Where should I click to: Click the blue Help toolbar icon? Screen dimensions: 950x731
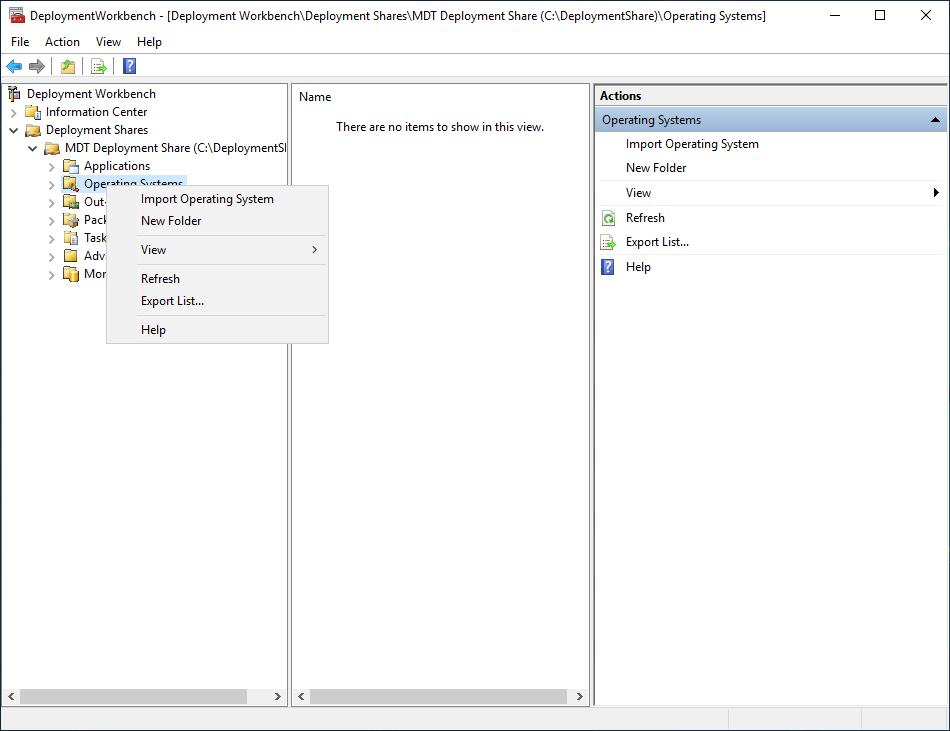pos(129,66)
